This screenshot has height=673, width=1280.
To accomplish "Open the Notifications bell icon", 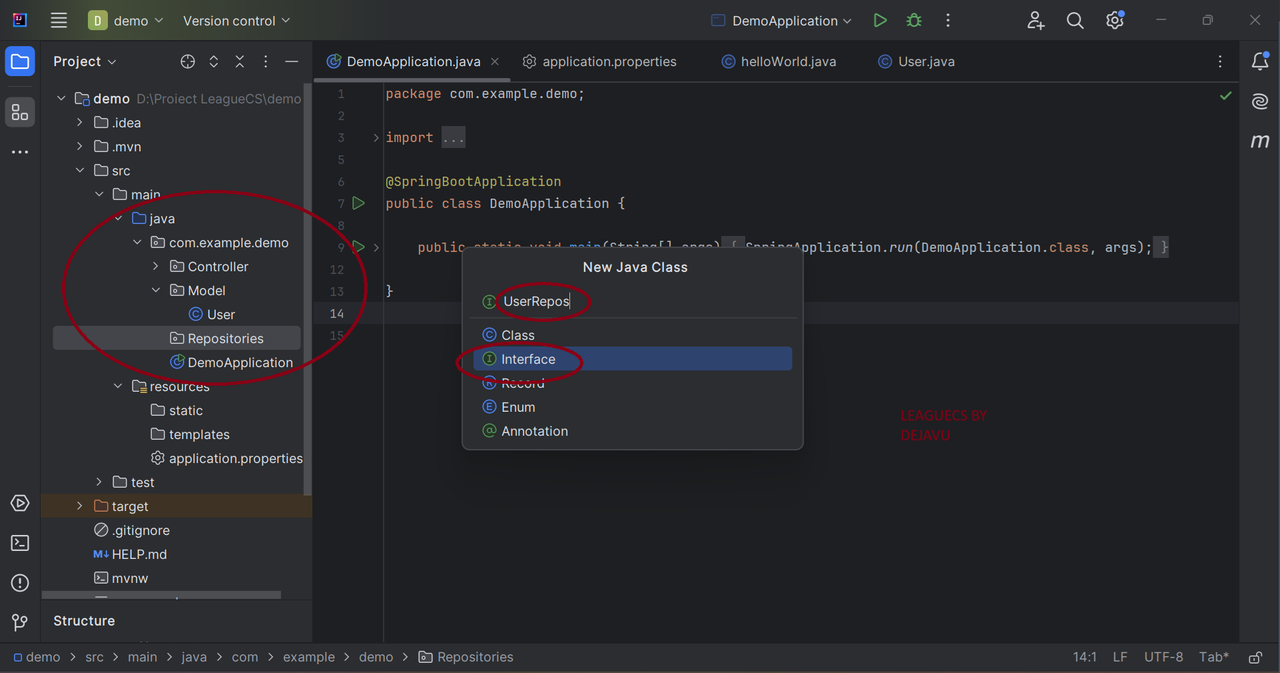I will tap(1260, 61).
